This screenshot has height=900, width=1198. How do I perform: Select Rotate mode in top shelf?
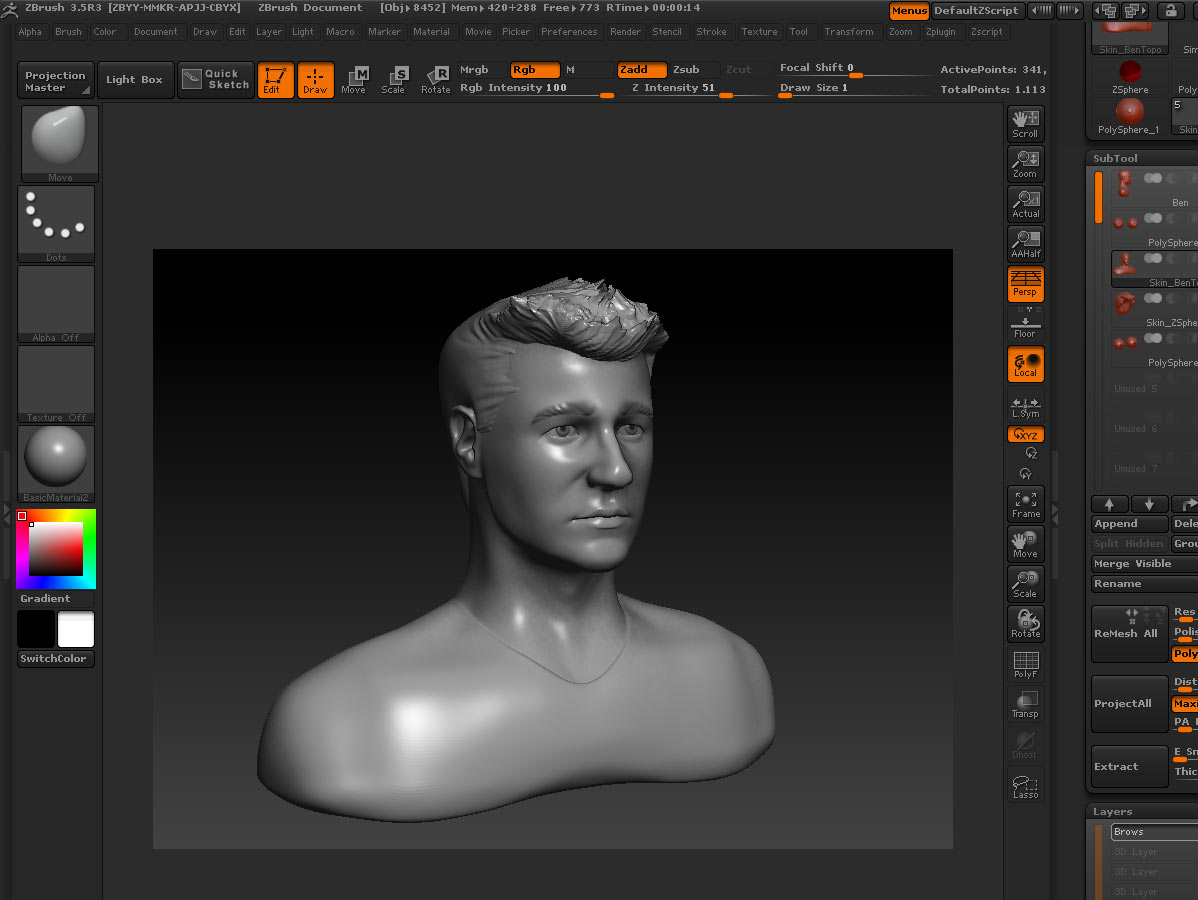click(x=435, y=80)
